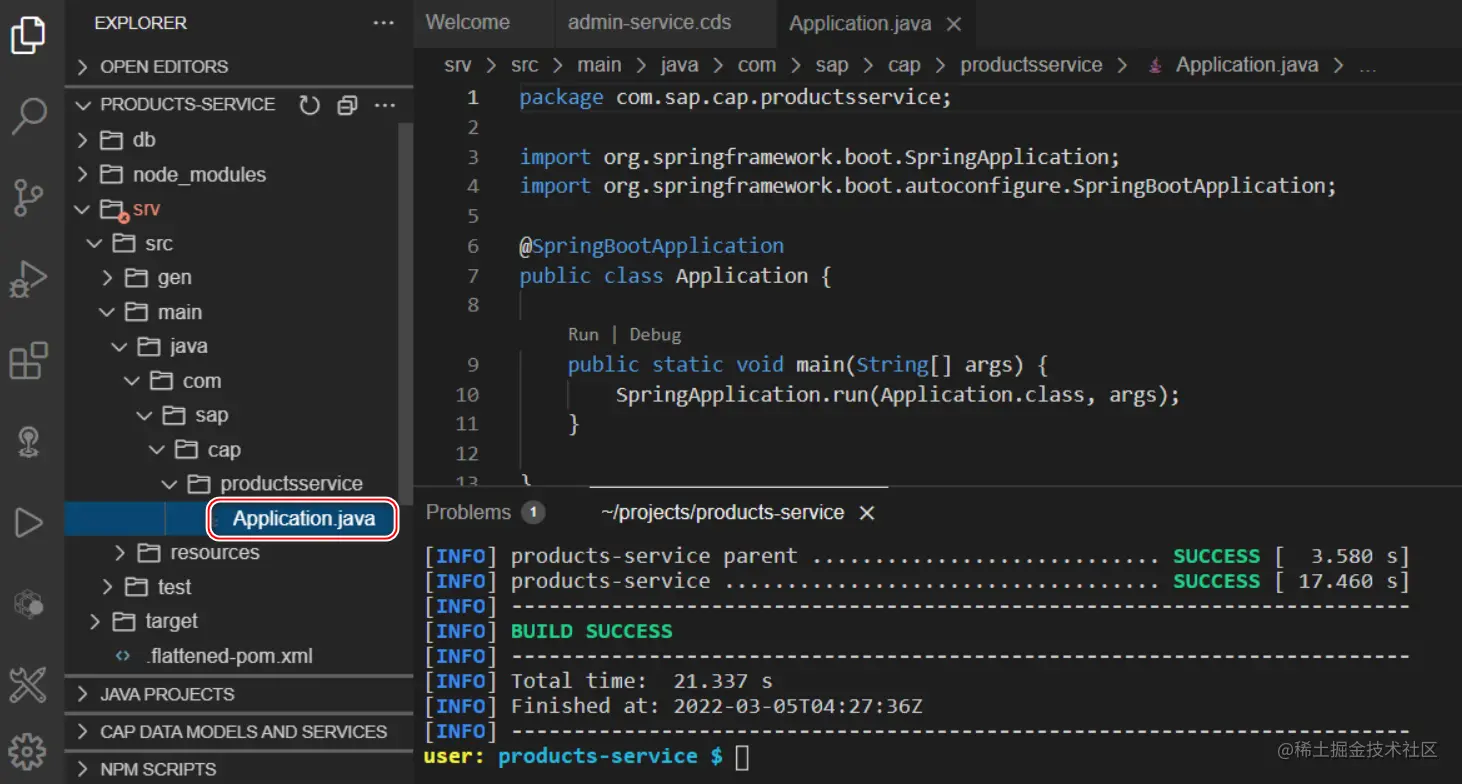Expand the target folder

95,622
